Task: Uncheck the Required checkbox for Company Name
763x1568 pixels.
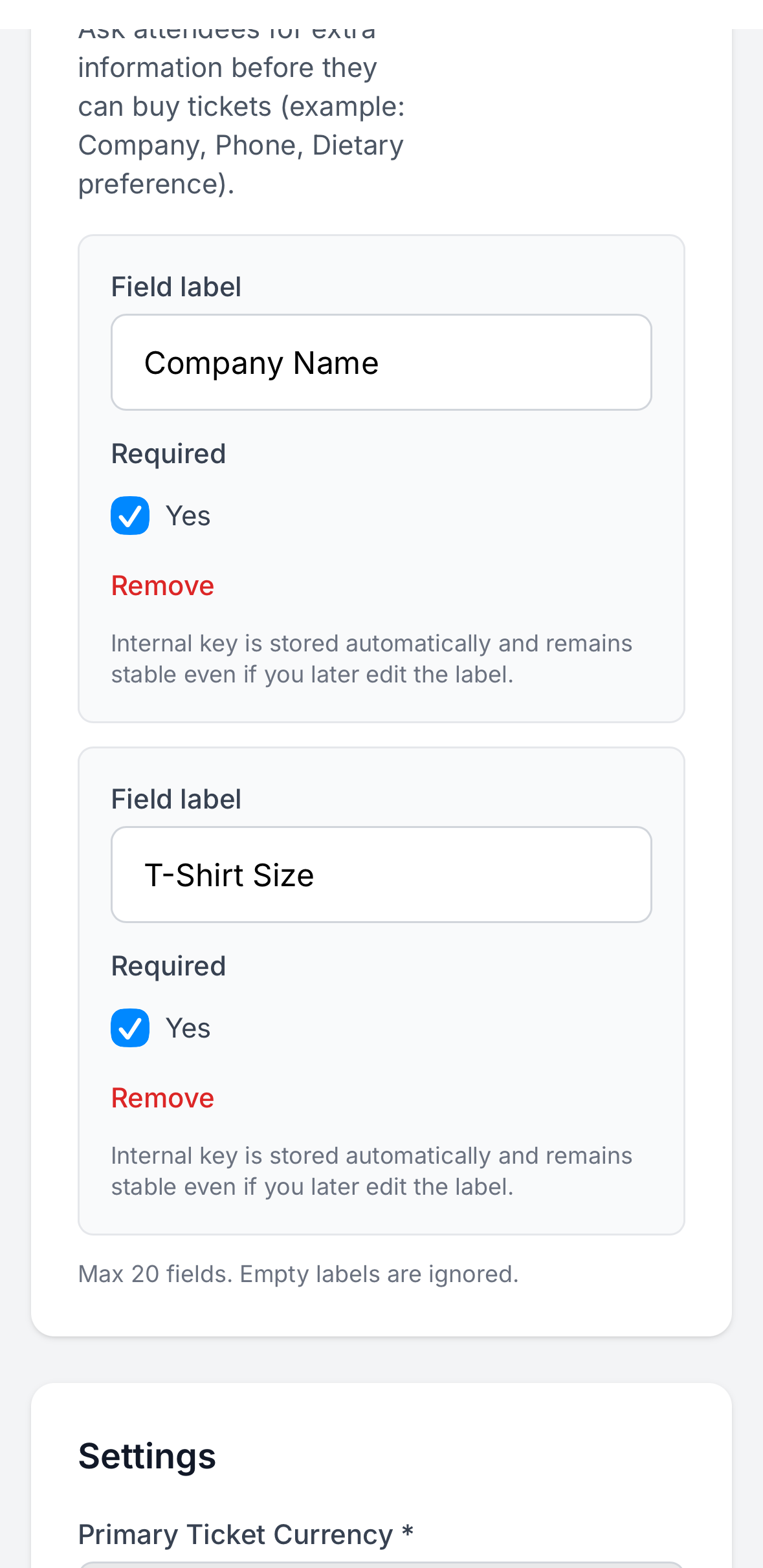Action: pyautogui.click(x=130, y=516)
